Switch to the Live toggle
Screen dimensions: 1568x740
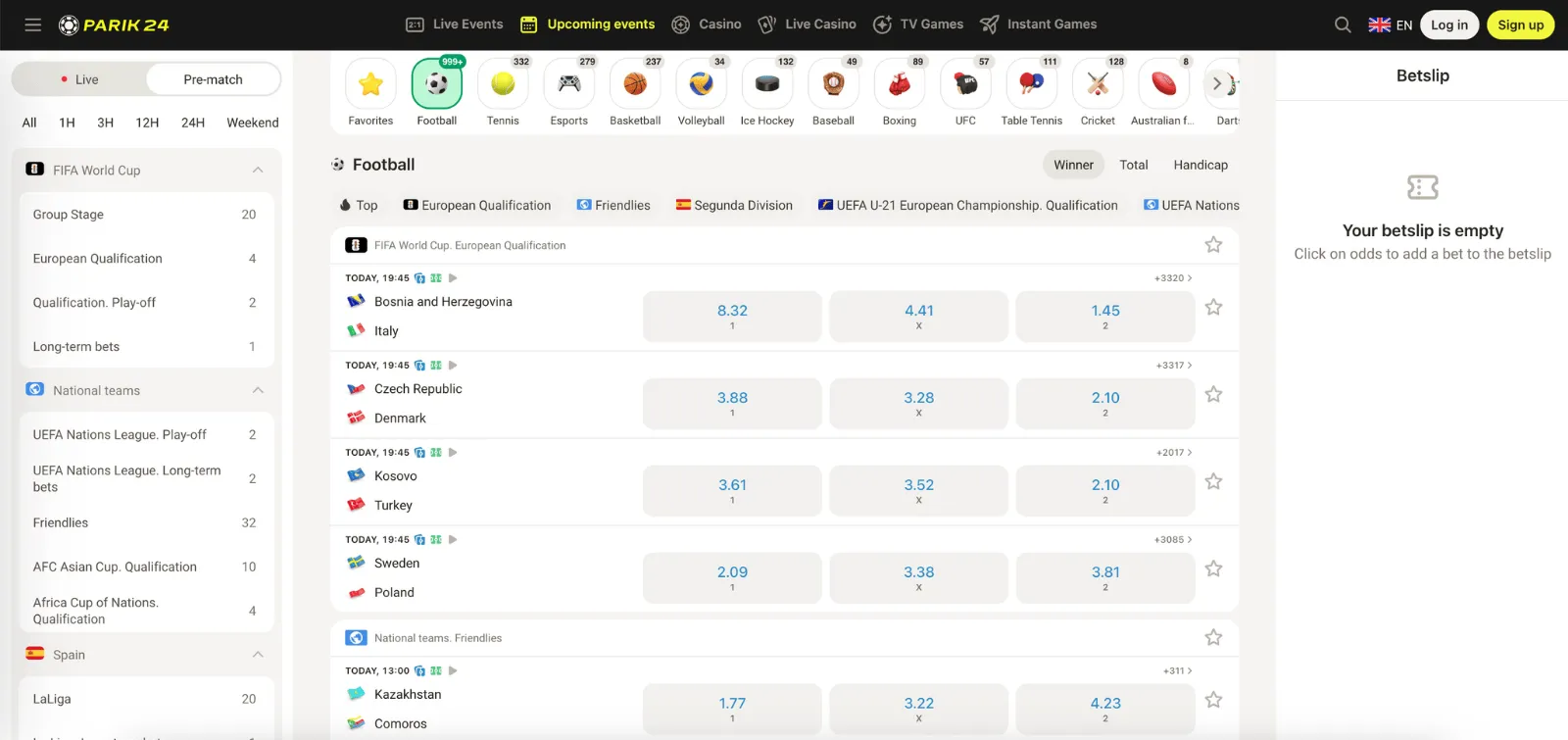coord(79,79)
